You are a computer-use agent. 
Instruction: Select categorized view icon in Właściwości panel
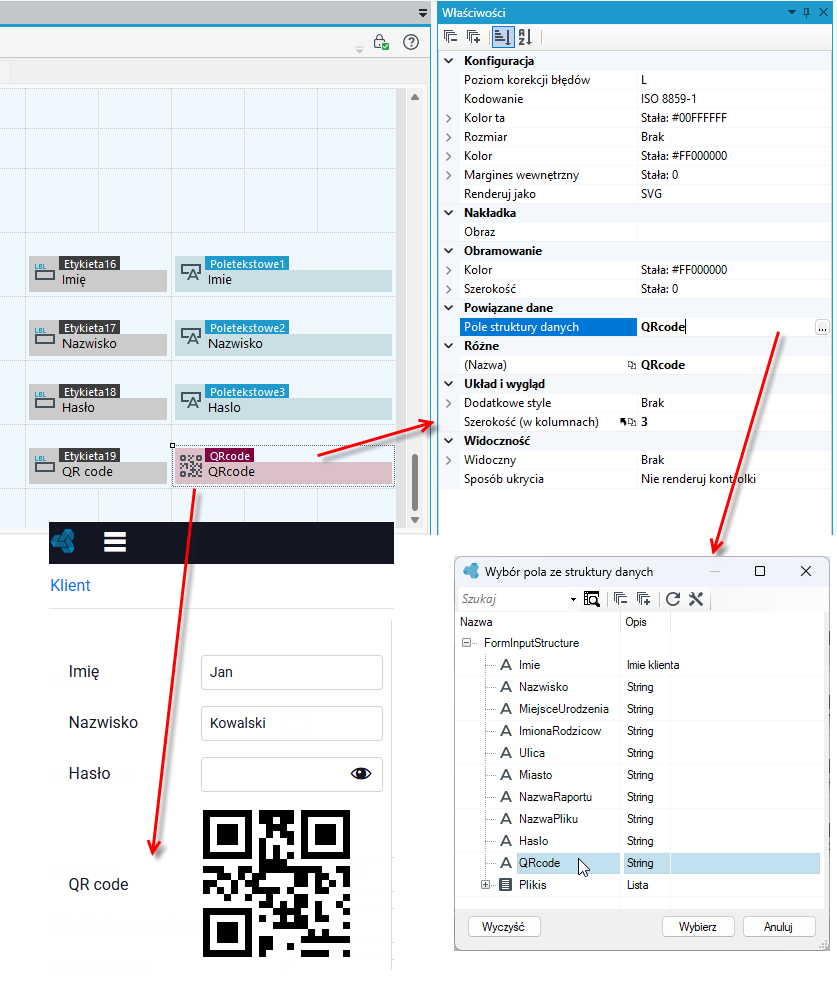point(502,37)
